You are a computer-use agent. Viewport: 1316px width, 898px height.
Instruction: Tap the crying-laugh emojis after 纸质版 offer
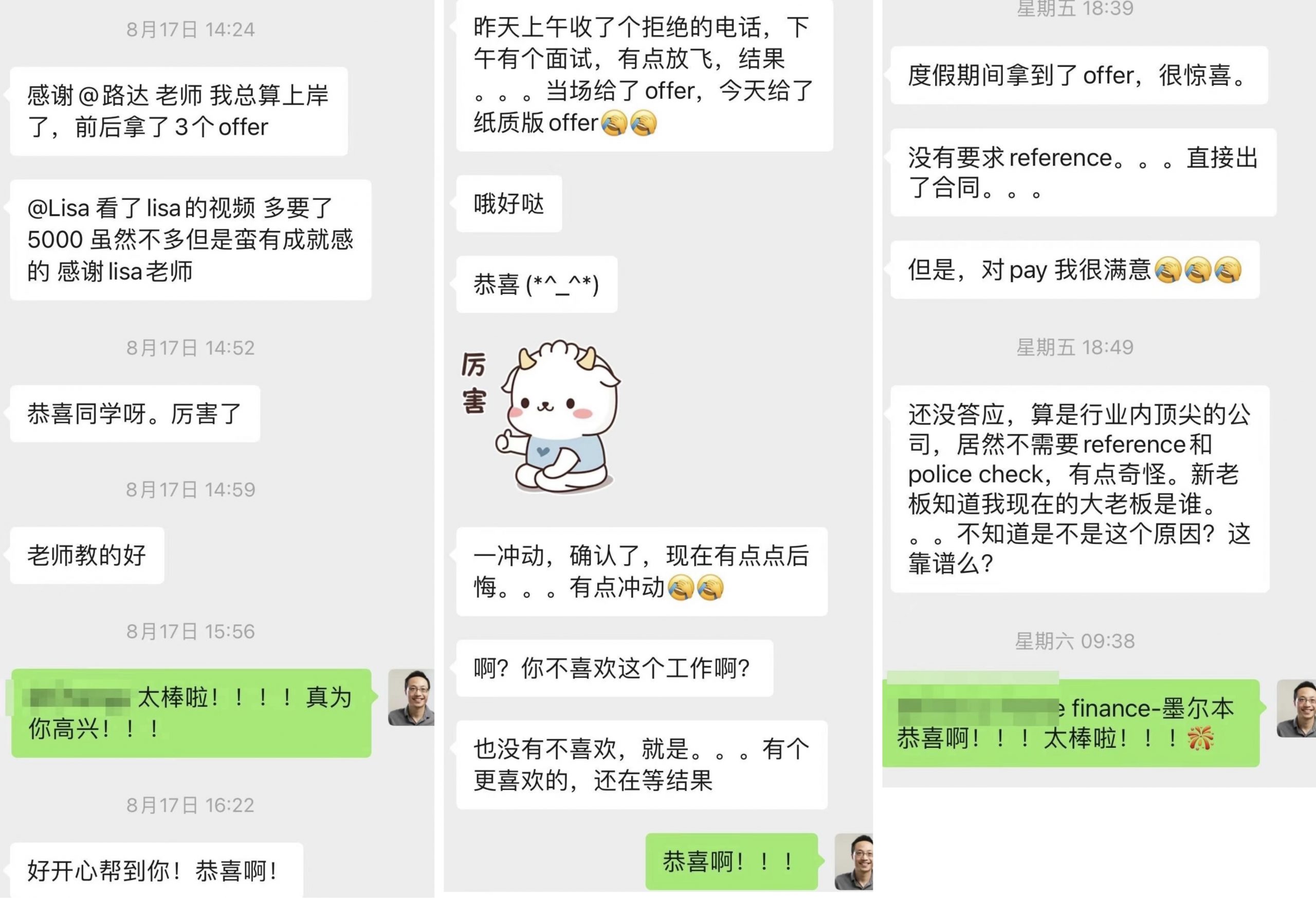tap(629, 123)
